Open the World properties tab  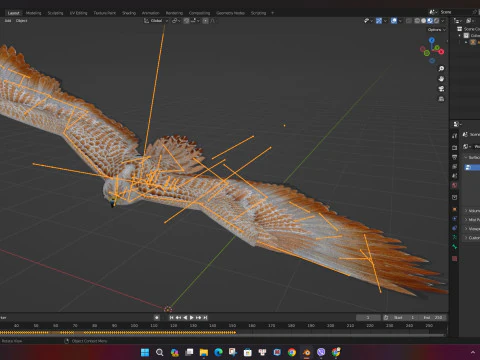tap(455, 185)
